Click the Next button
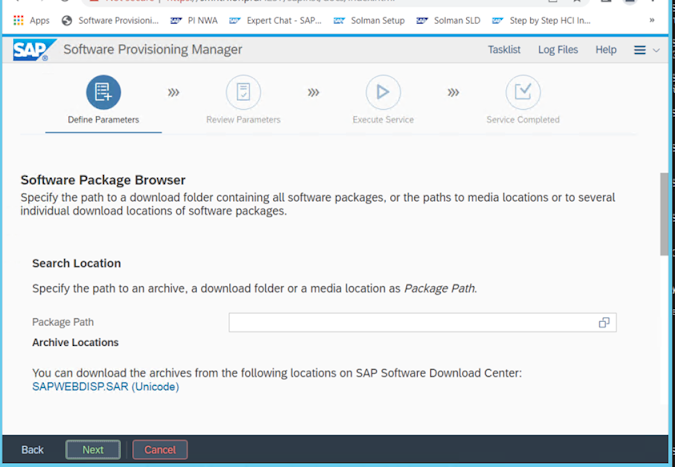 pos(93,450)
